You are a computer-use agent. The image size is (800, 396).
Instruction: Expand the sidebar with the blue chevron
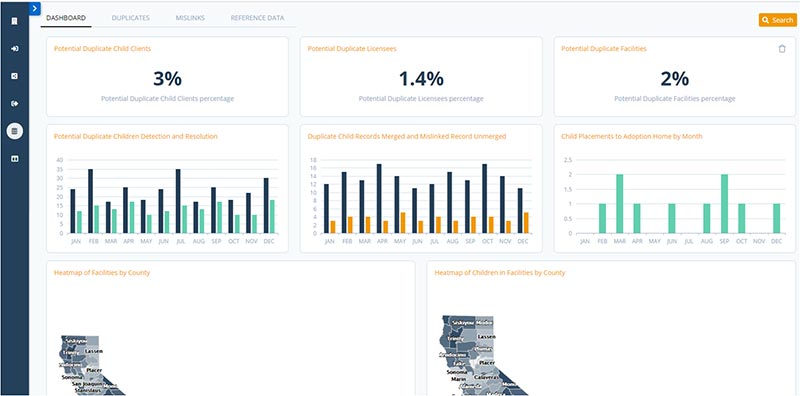pyautogui.click(x=35, y=9)
